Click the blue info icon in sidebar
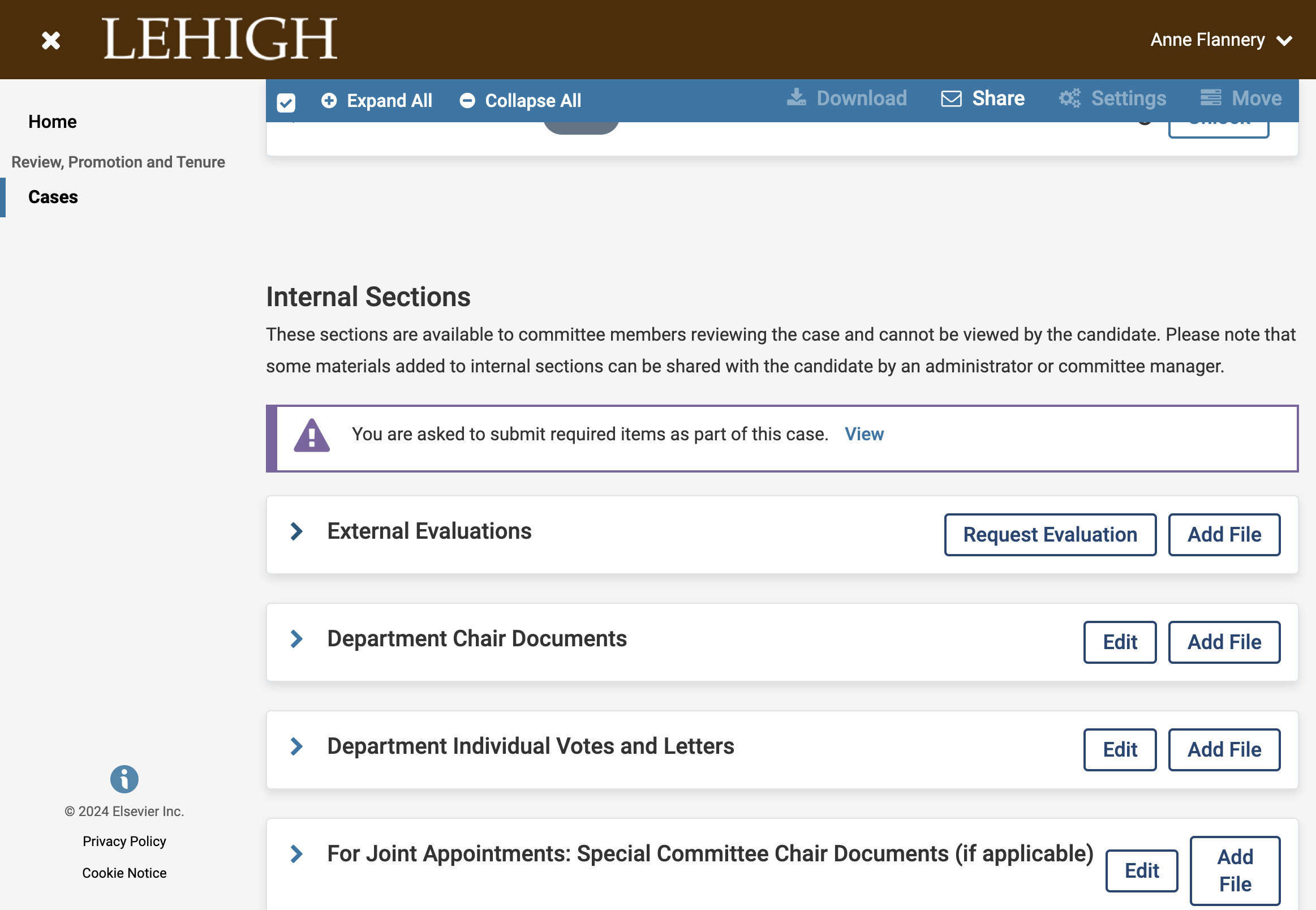 coord(124,779)
